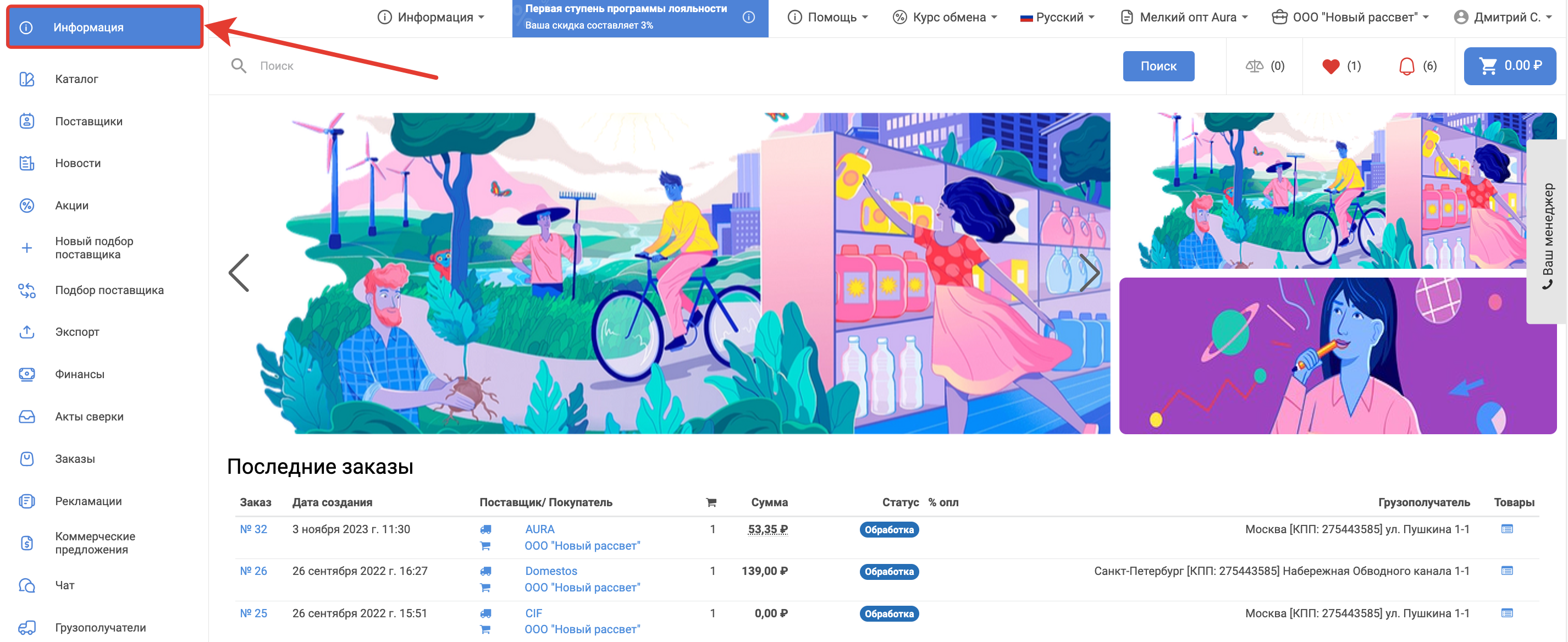Screen dimensions: 1568x642
Task: Click the comparison scales icon
Action: point(1254,66)
